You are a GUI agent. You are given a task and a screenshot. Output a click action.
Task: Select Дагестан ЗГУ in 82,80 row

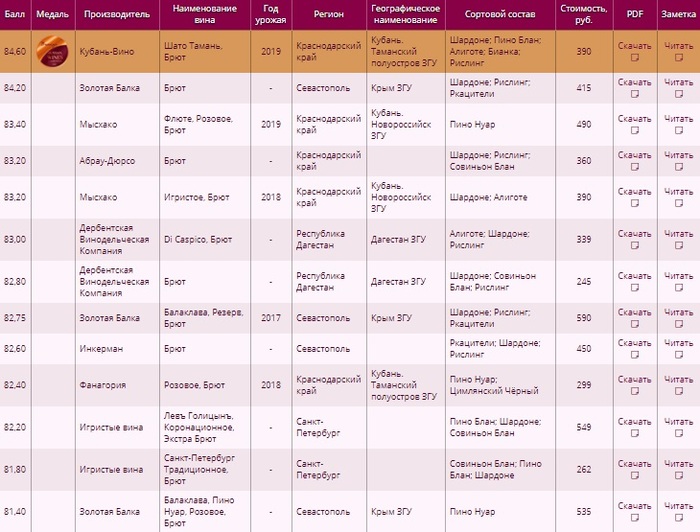click(x=398, y=282)
